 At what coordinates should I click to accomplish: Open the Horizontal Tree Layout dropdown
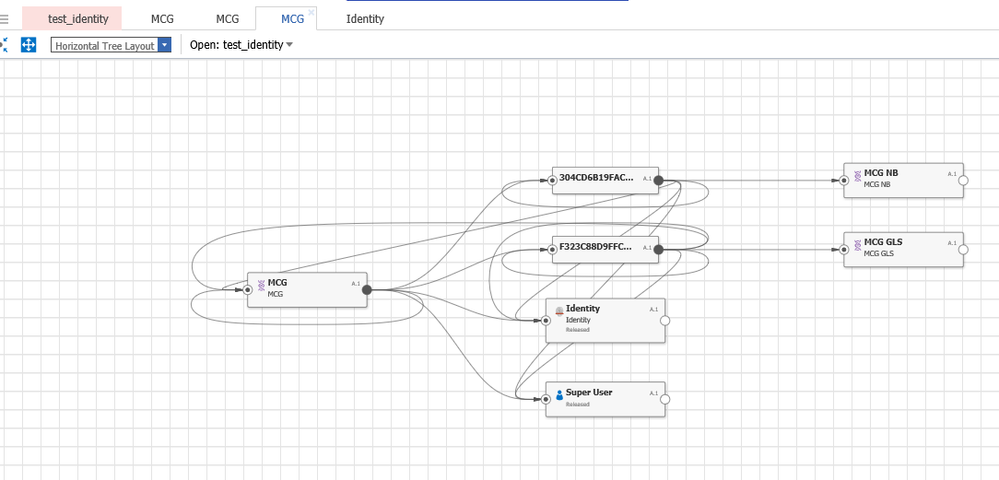click(165, 45)
